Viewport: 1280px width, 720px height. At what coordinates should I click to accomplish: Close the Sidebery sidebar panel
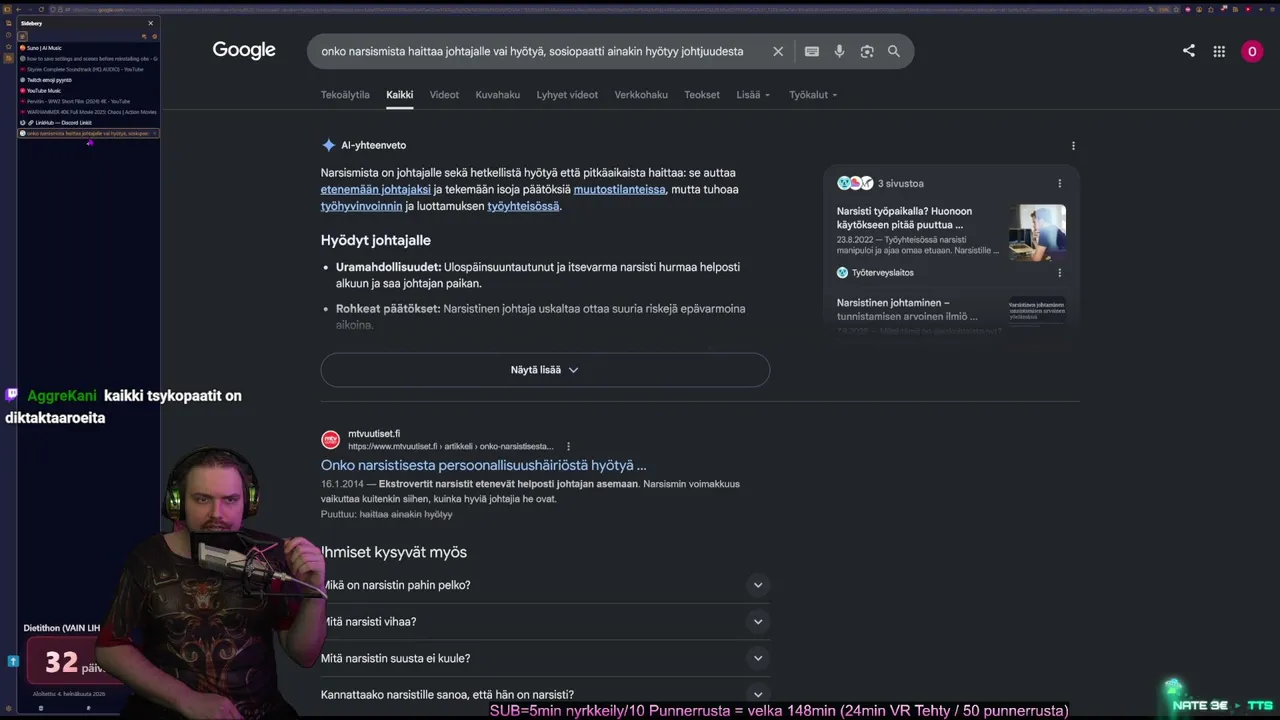[x=151, y=23]
